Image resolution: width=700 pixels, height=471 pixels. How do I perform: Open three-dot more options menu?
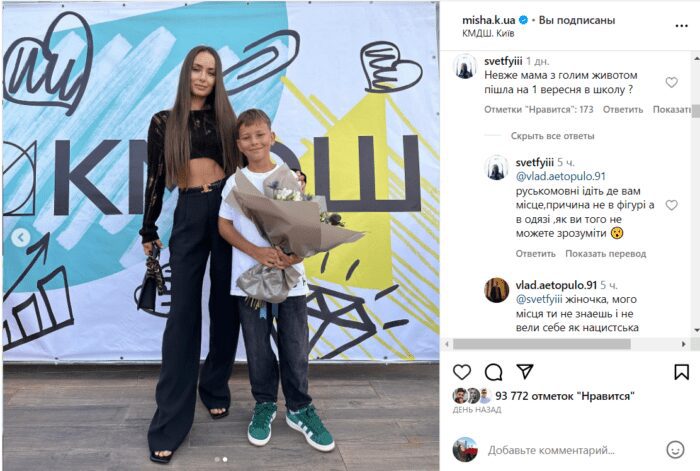coord(681,26)
